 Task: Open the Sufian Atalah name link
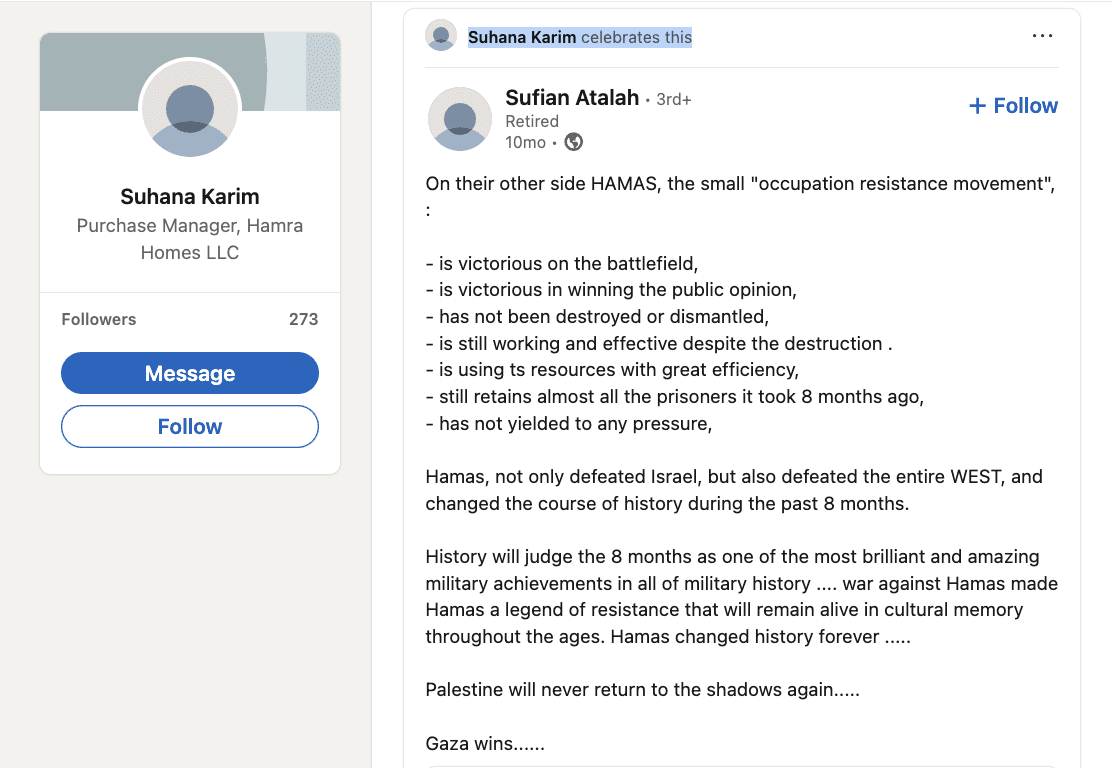[572, 97]
